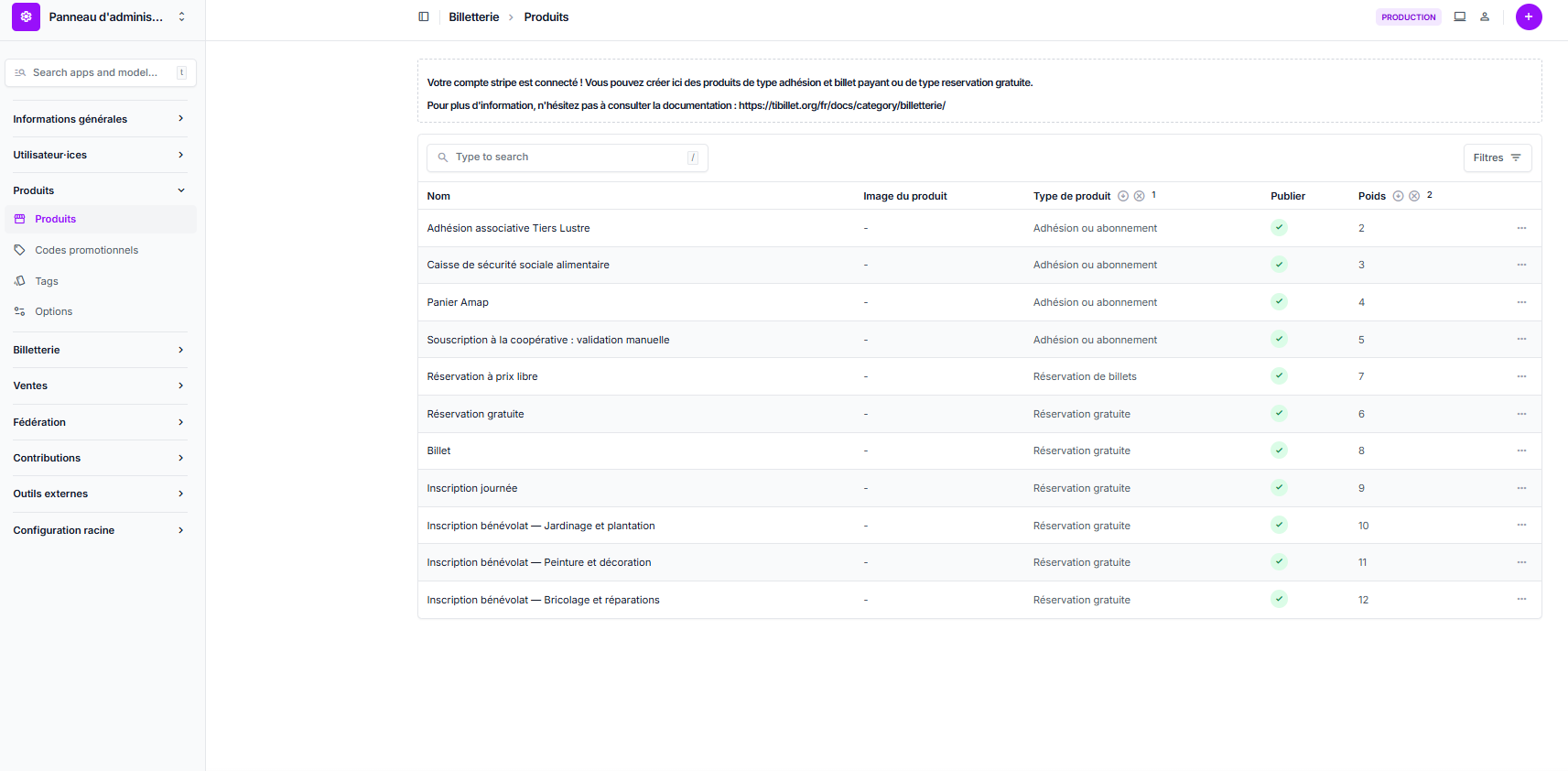Open the Filtres button
Image resolution: width=1568 pixels, height=771 pixels.
[1497, 157]
